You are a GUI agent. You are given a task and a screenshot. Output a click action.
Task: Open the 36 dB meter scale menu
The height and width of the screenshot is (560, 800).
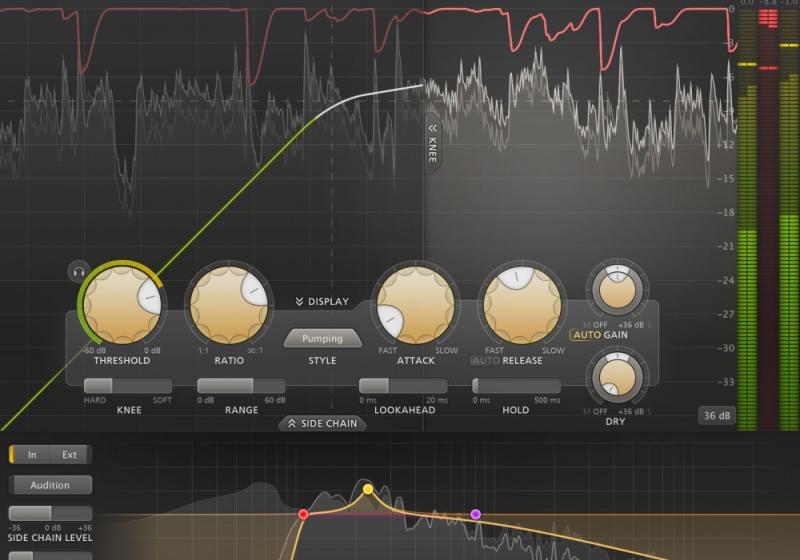coord(715,416)
